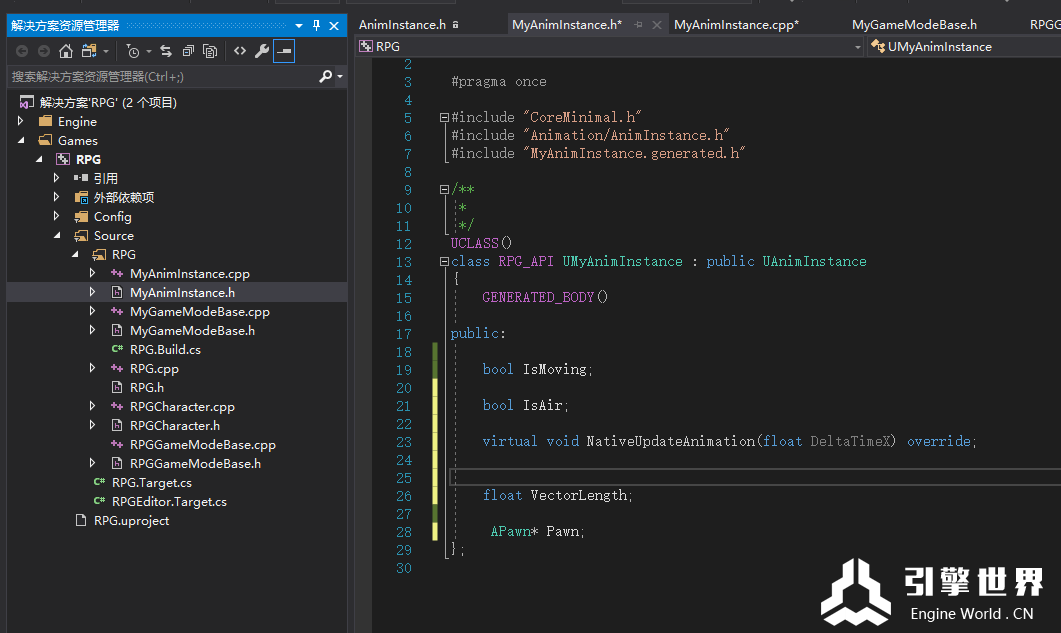
Task: Pin the MyAnimInstance.h tab
Action: 638,24
